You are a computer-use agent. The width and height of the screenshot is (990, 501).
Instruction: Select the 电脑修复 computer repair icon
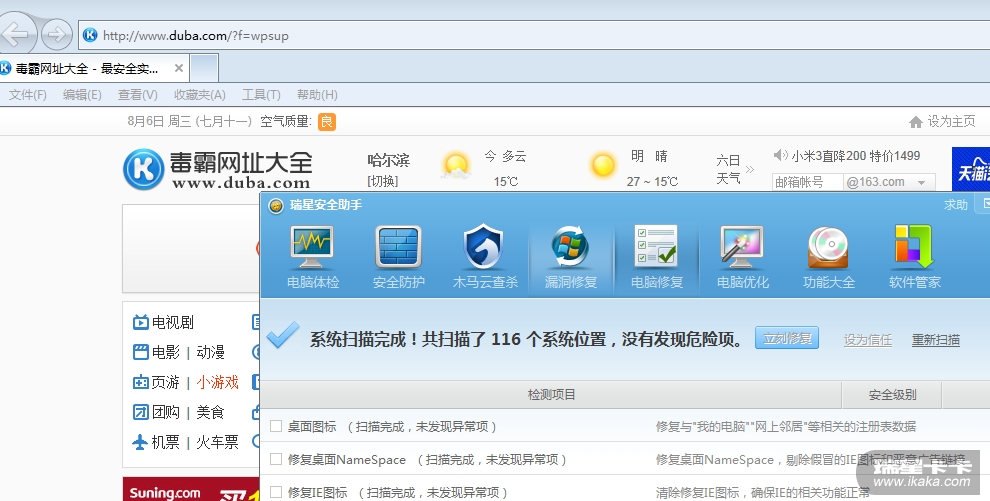click(657, 257)
